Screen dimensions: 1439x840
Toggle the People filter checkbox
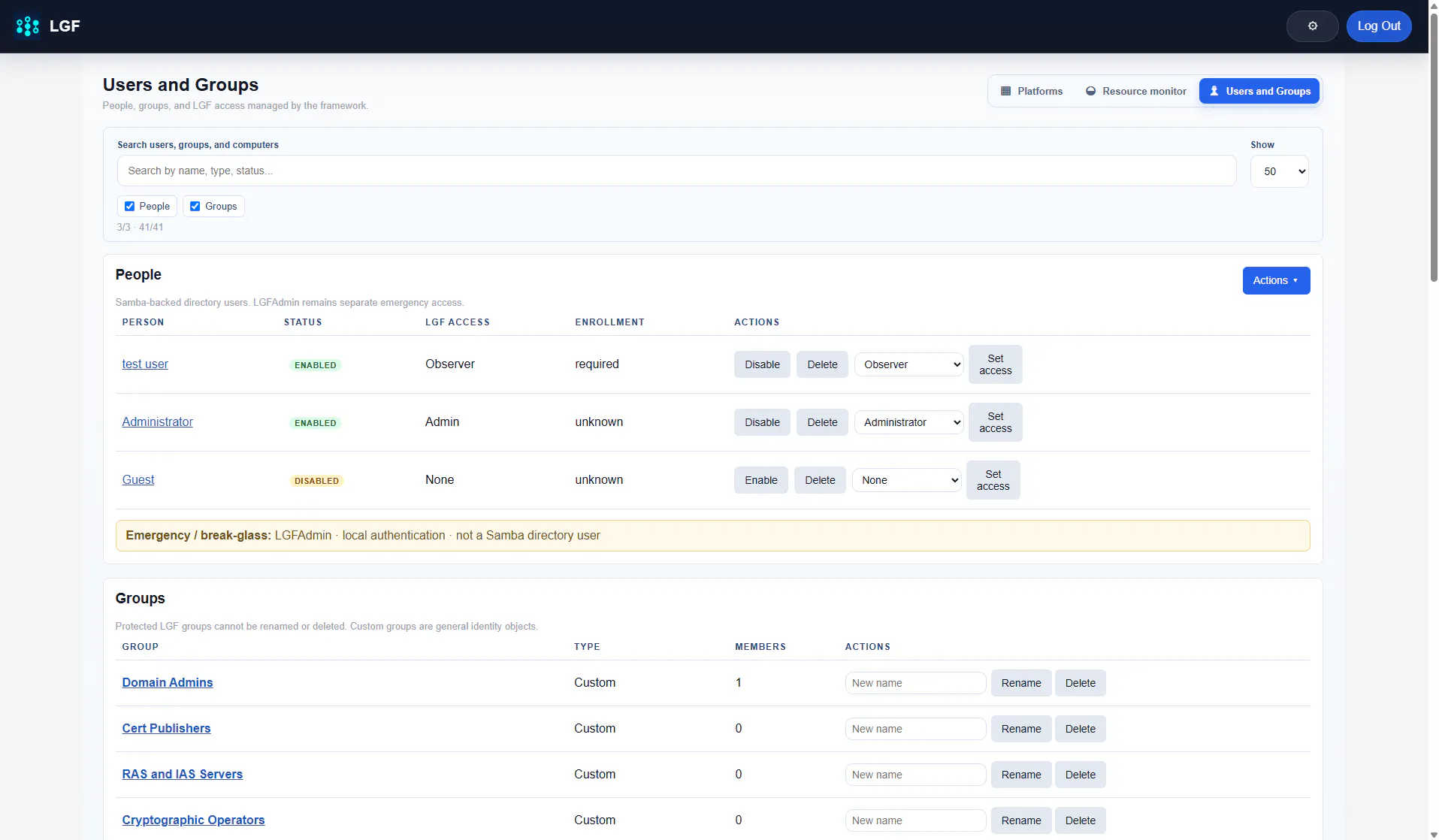(129, 207)
